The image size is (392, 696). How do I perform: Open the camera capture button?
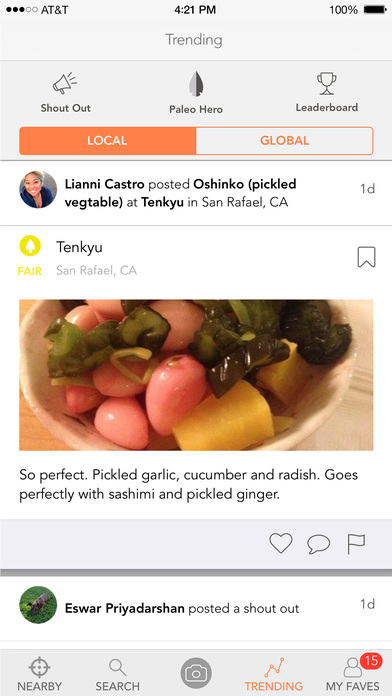coord(196,673)
